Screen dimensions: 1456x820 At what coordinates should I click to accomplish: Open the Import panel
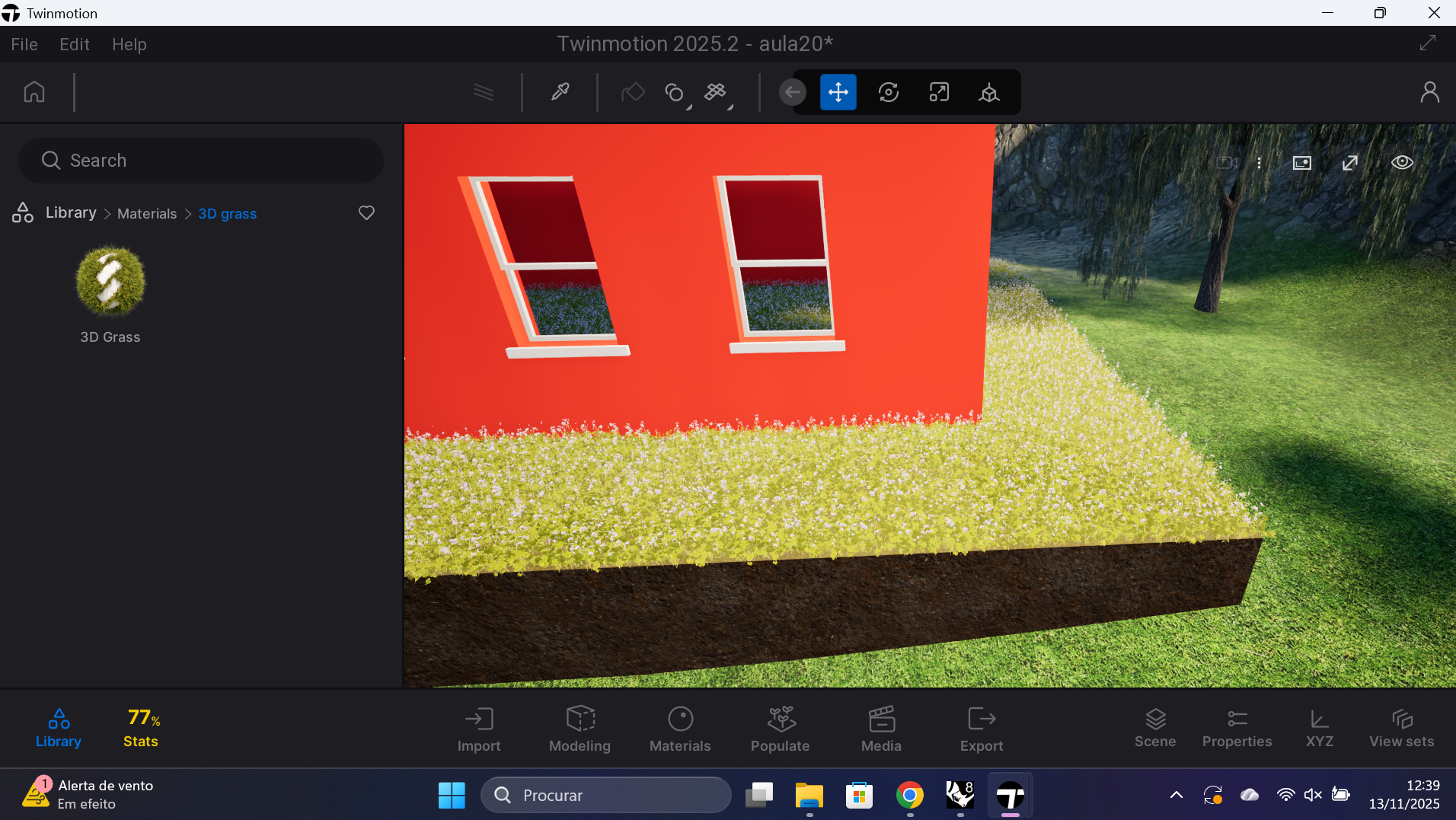[x=478, y=728]
